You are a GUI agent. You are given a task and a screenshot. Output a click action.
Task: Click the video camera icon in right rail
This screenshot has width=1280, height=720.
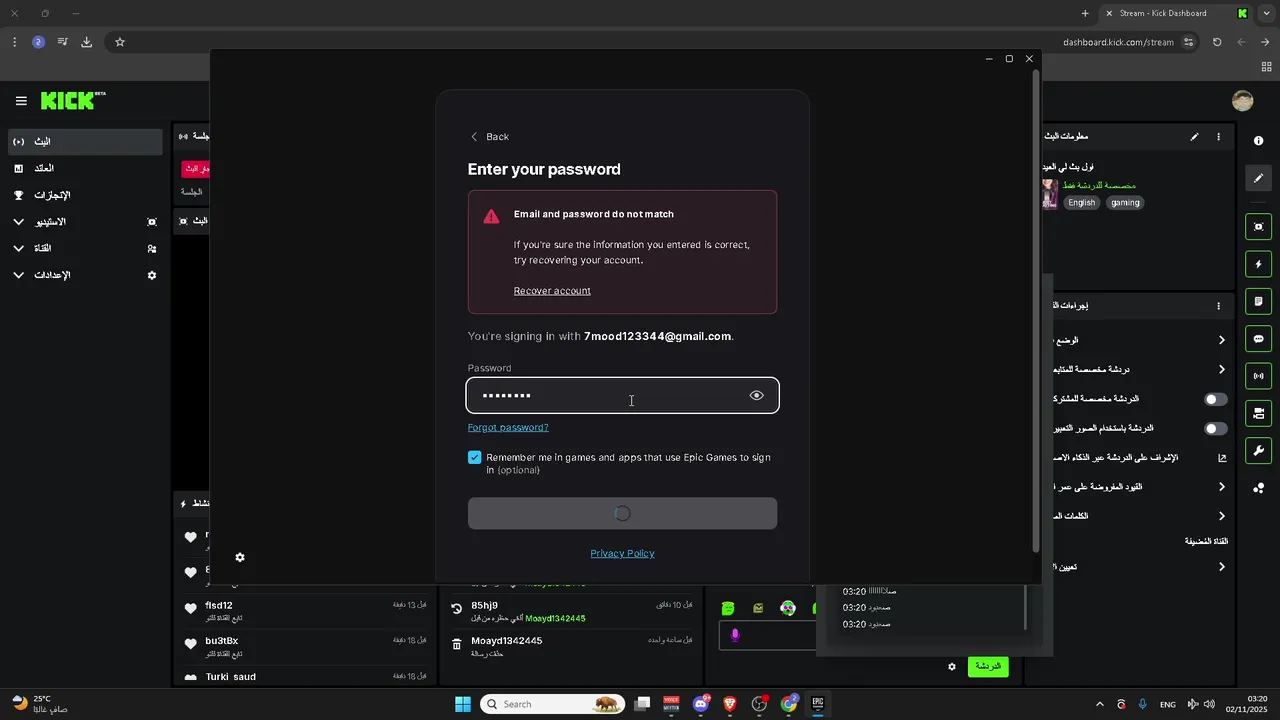tap(1259, 413)
